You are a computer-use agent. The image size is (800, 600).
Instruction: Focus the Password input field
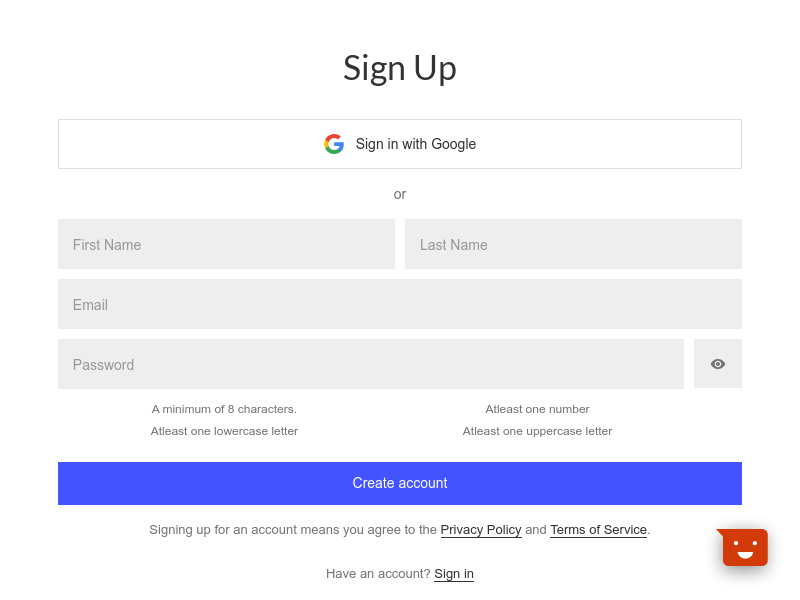(370, 364)
